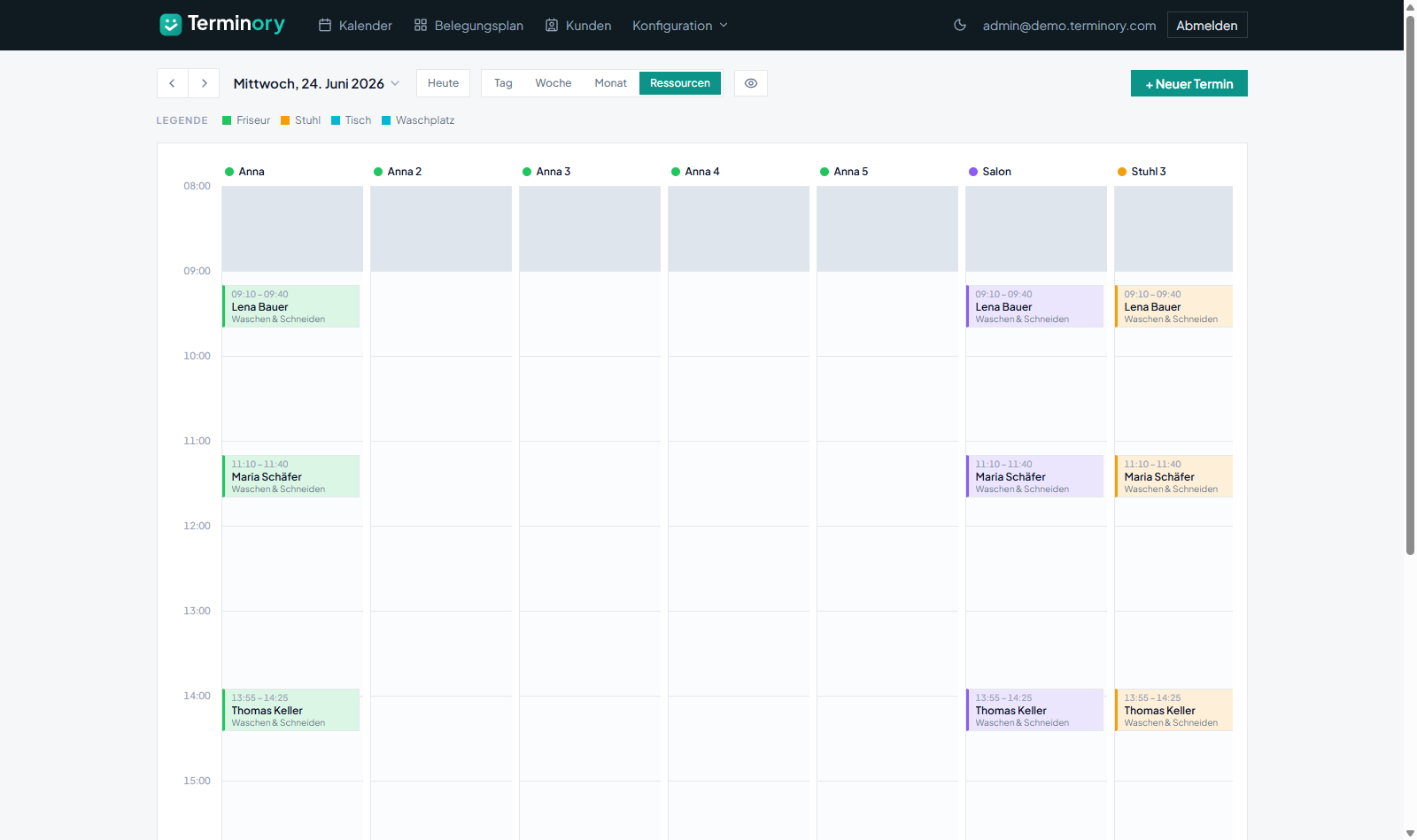This screenshot has height=840, width=1417.
Task: Switch to Woche view
Action: [x=554, y=83]
